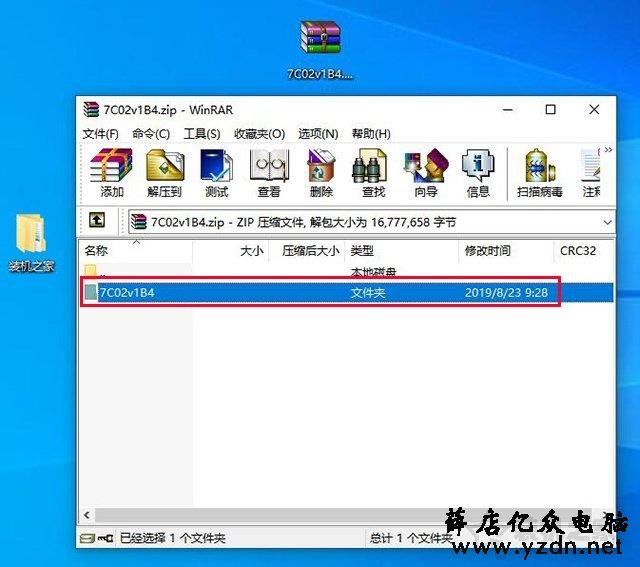The height and width of the screenshot is (567, 640).
Task: Maximize the WinRAR window
Action: [x=551, y=110]
